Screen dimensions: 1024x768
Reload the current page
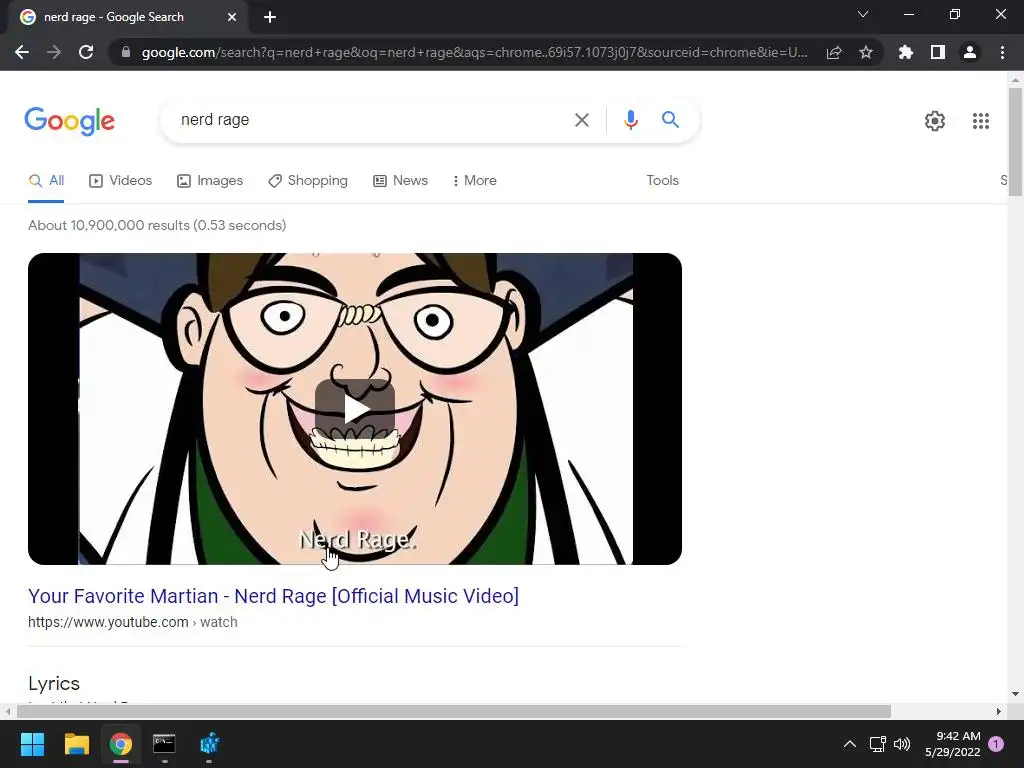click(x=86, y=52)
